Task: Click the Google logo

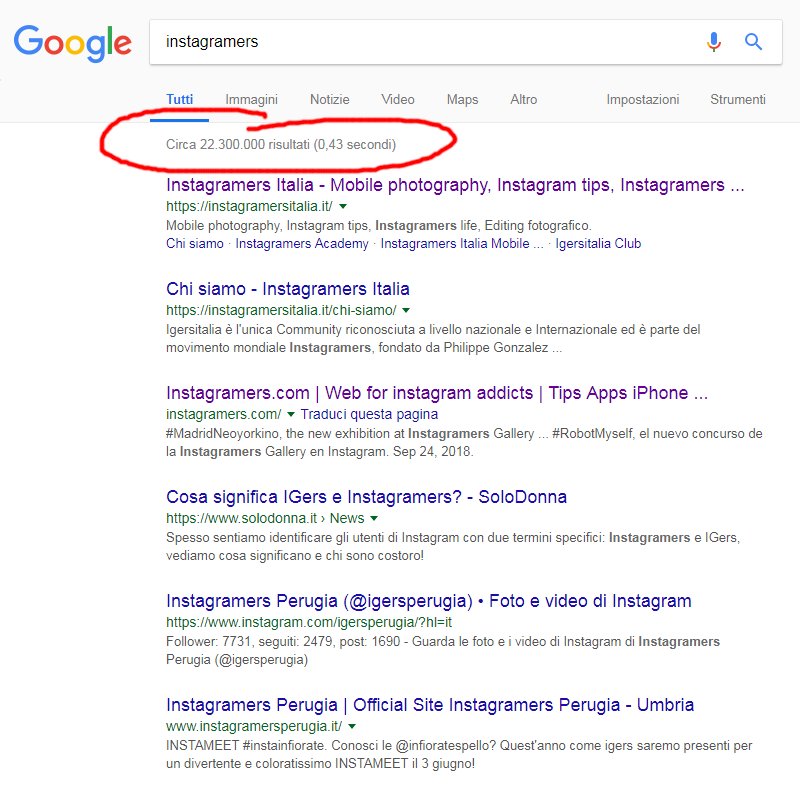Action: pos(72,43)
